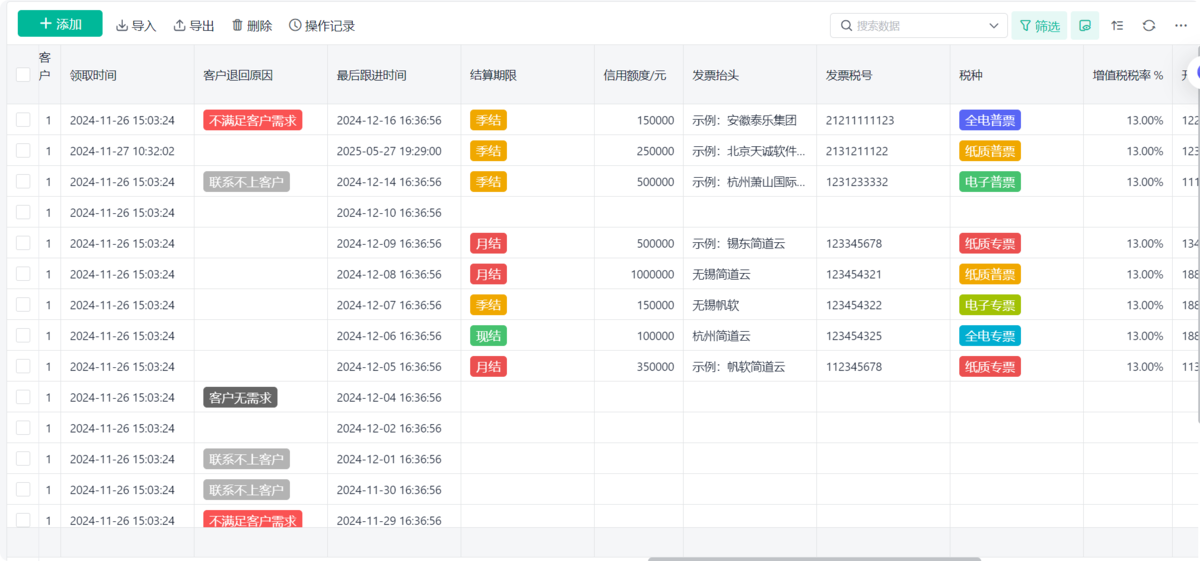Click the 税种 column header
The width and height of the screenshot is (1200, 561).
click(1017, 75)
